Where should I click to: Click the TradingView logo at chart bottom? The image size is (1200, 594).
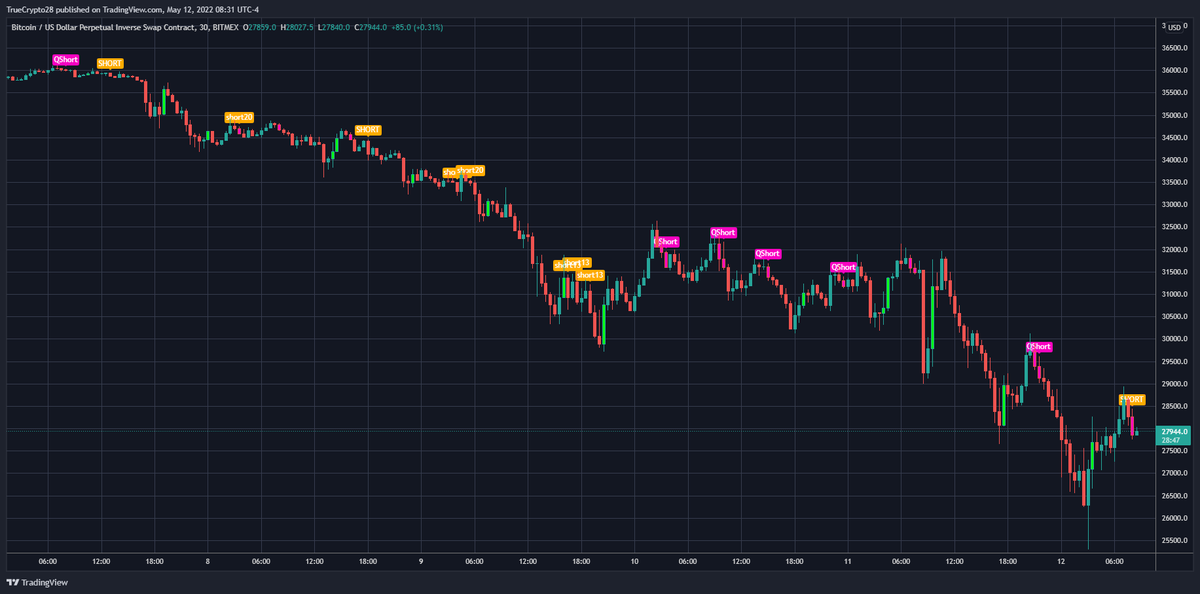37,582
